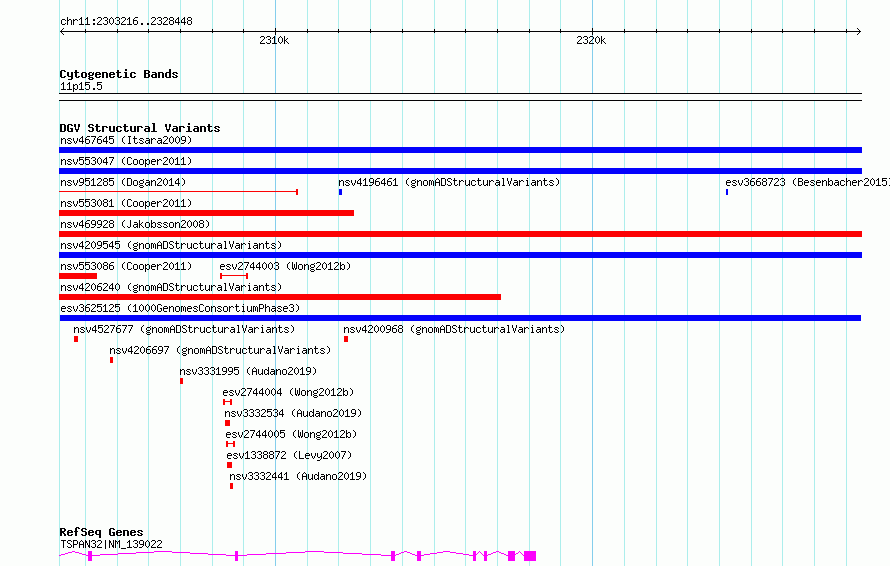Select the red bar under nsv469928
This screenshot has height=566, width=890.
click(460, 234)
